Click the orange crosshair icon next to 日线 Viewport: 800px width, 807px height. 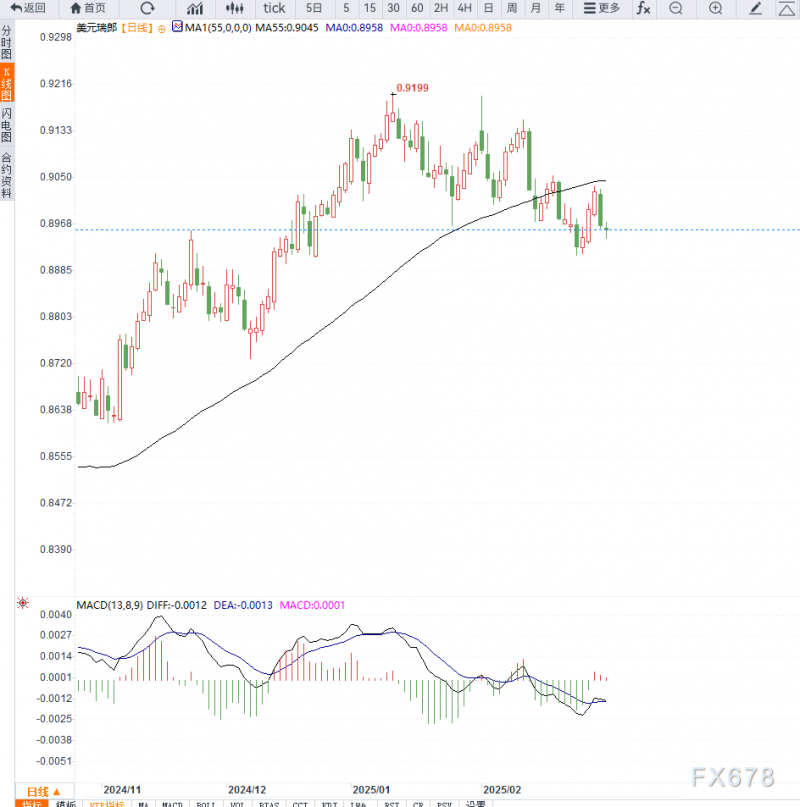162,29
